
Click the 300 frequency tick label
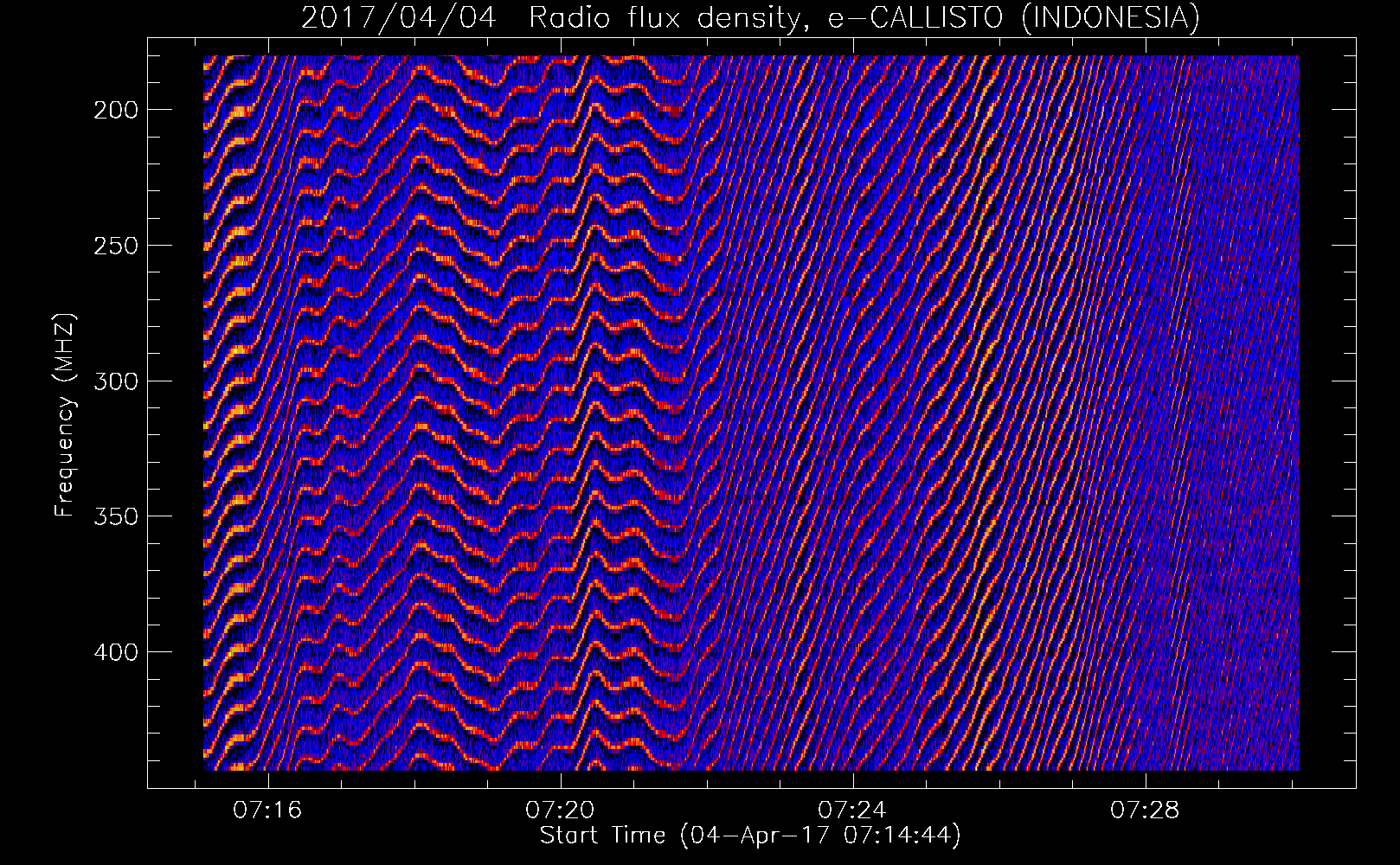tap(115, 381)
